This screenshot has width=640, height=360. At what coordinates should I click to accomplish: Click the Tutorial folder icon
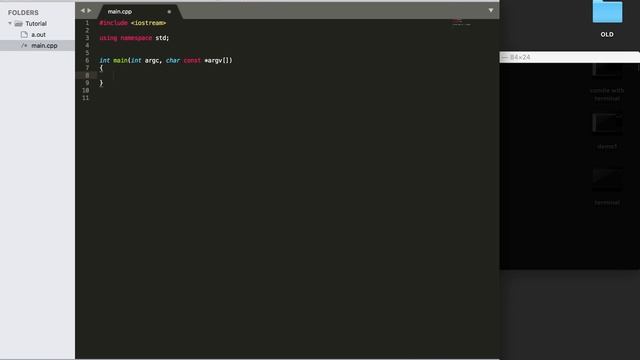(x=18, y=24)
